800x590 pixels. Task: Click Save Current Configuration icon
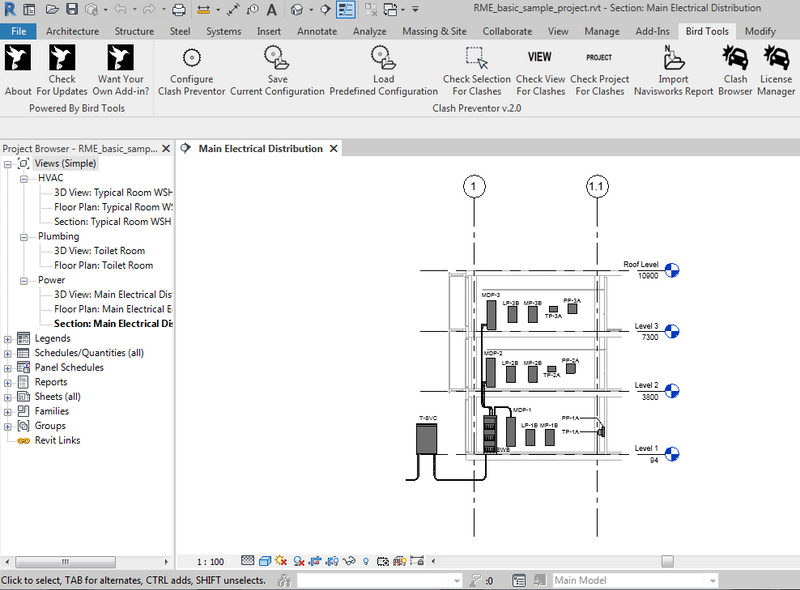coord(277,58)
